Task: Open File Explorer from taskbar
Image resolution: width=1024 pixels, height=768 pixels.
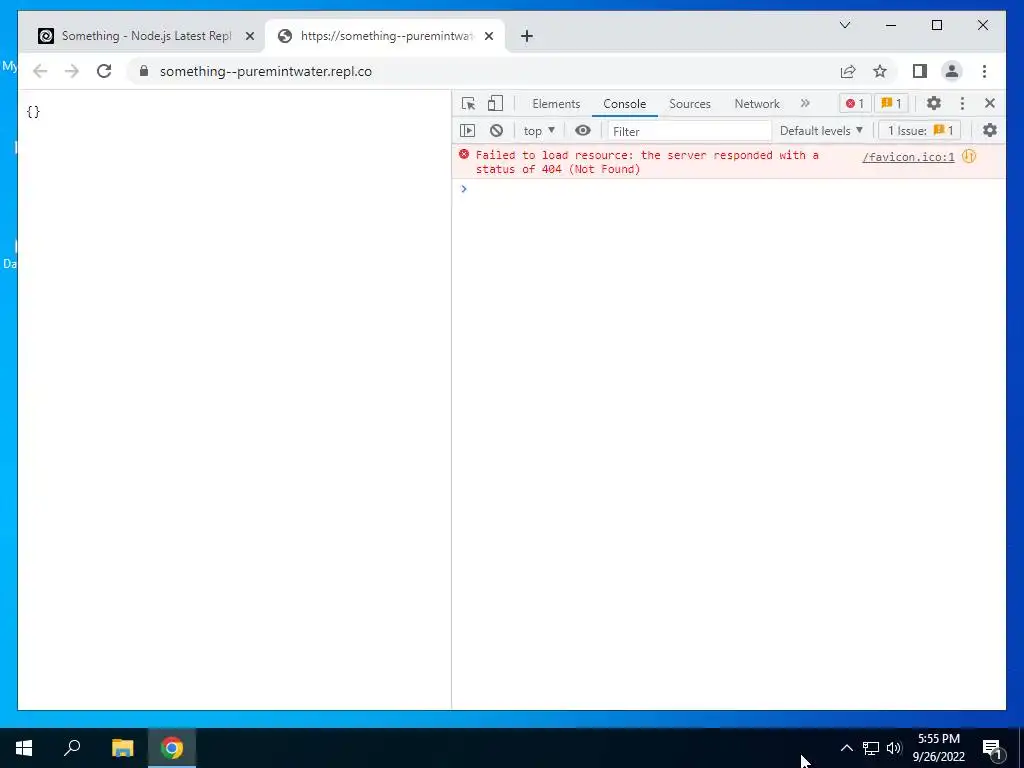Action: pyautogui.click(x=122, y=748)
